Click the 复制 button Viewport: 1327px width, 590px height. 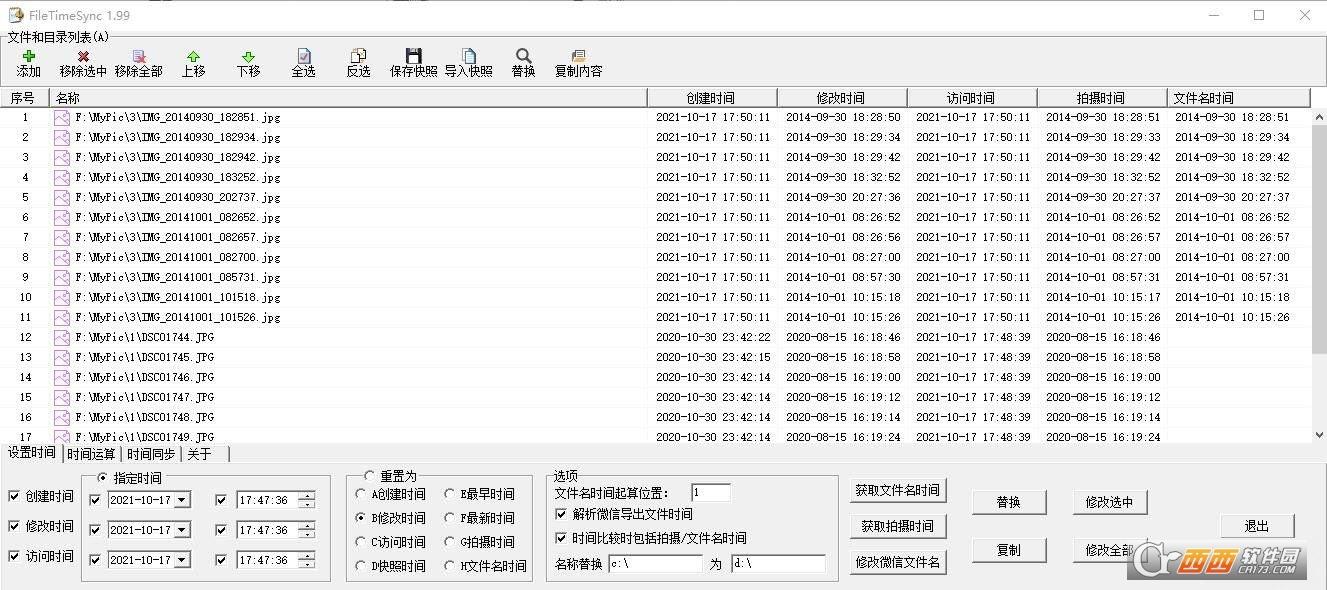(1008, 550)
